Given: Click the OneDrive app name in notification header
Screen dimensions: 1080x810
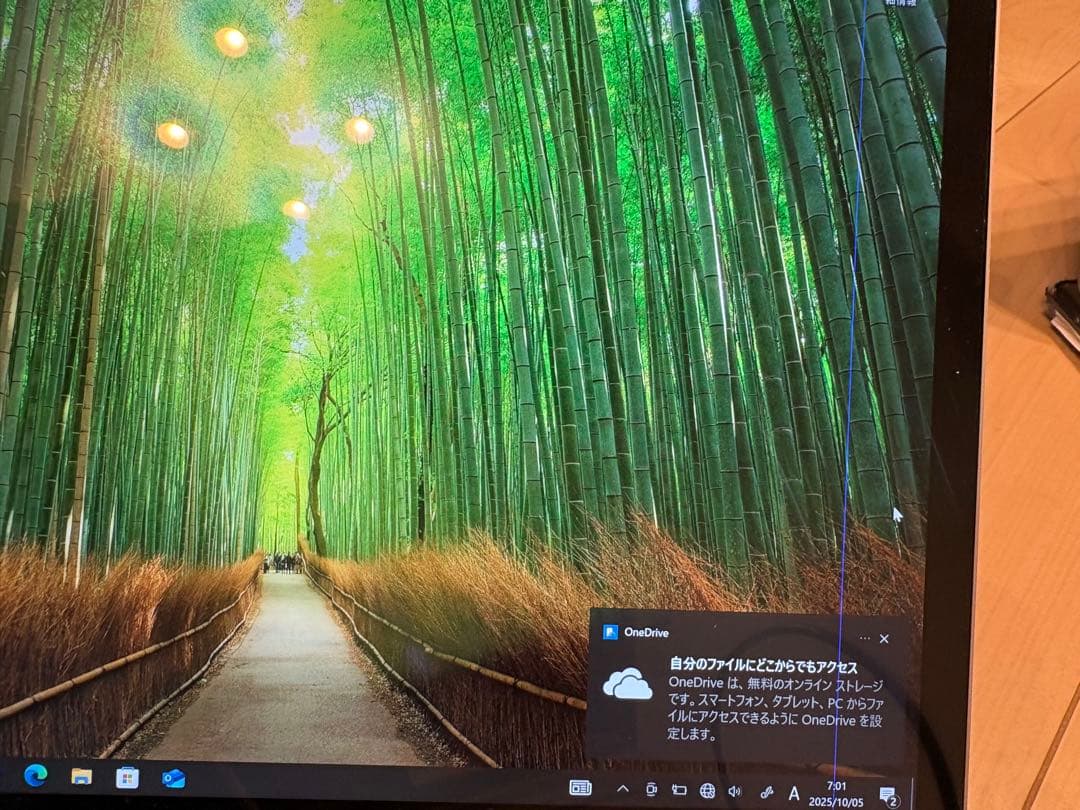Looking at the screenshot, I should (646, 632).
